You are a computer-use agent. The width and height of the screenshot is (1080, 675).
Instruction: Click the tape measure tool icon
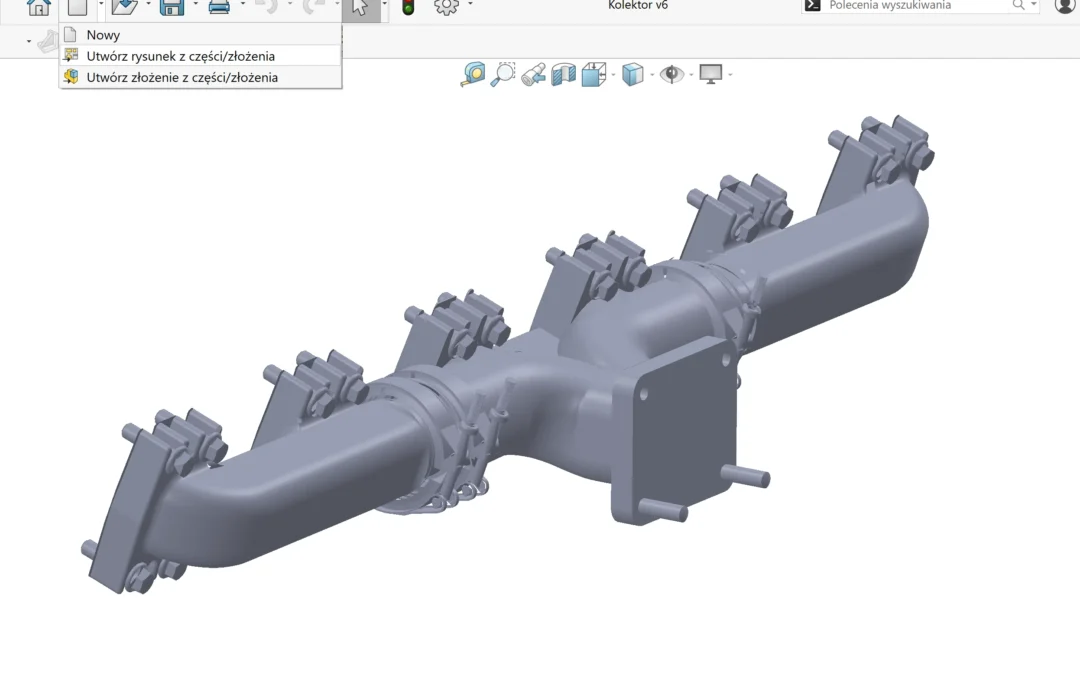pyautogui.click(x=473, y=74)
